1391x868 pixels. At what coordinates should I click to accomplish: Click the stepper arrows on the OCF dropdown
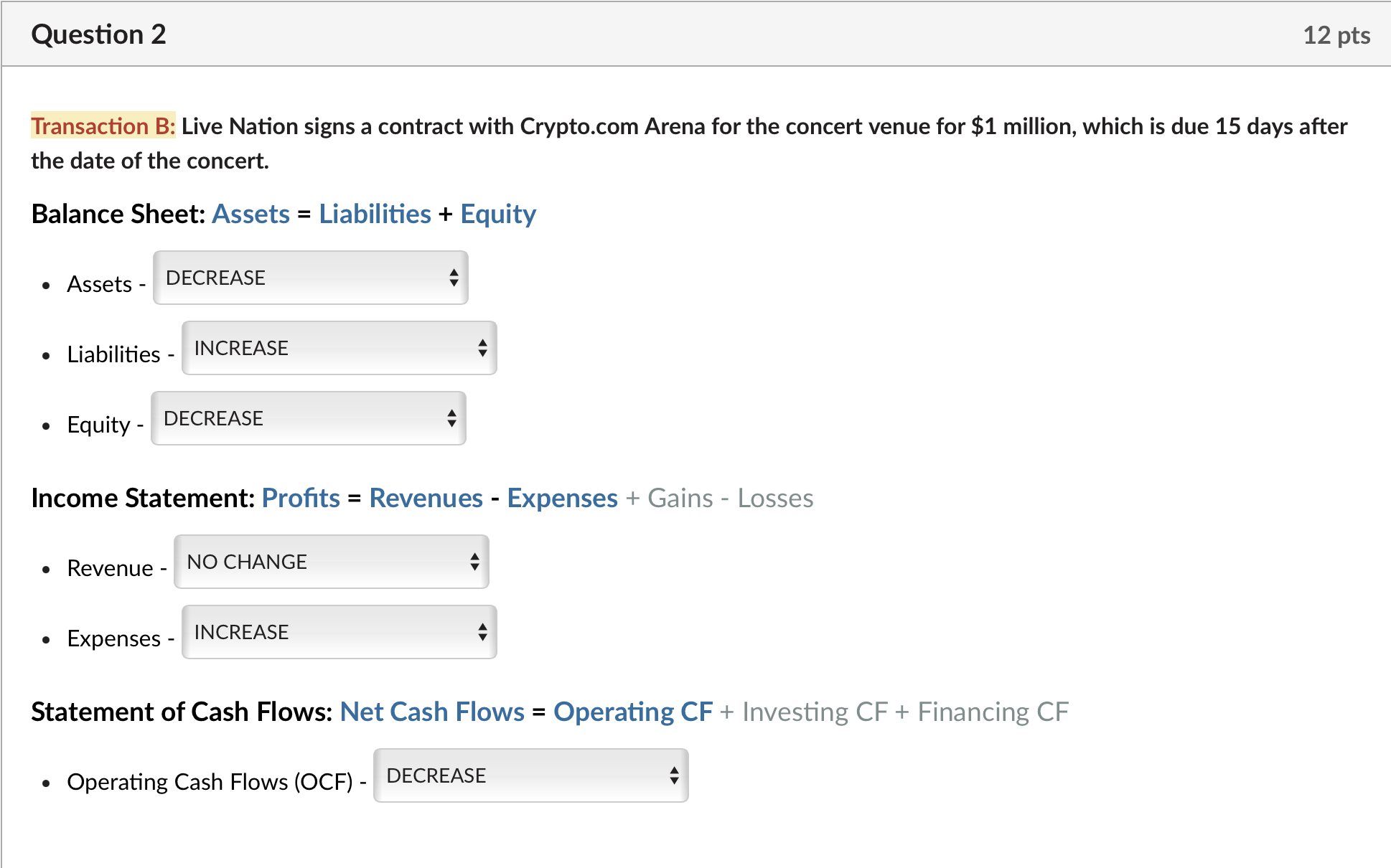(x=675, y=775)
